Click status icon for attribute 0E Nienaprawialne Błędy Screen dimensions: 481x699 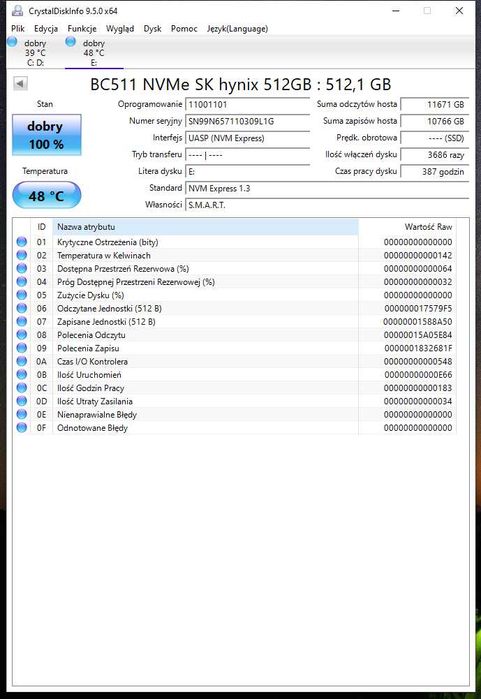click(x=21, y=414)
